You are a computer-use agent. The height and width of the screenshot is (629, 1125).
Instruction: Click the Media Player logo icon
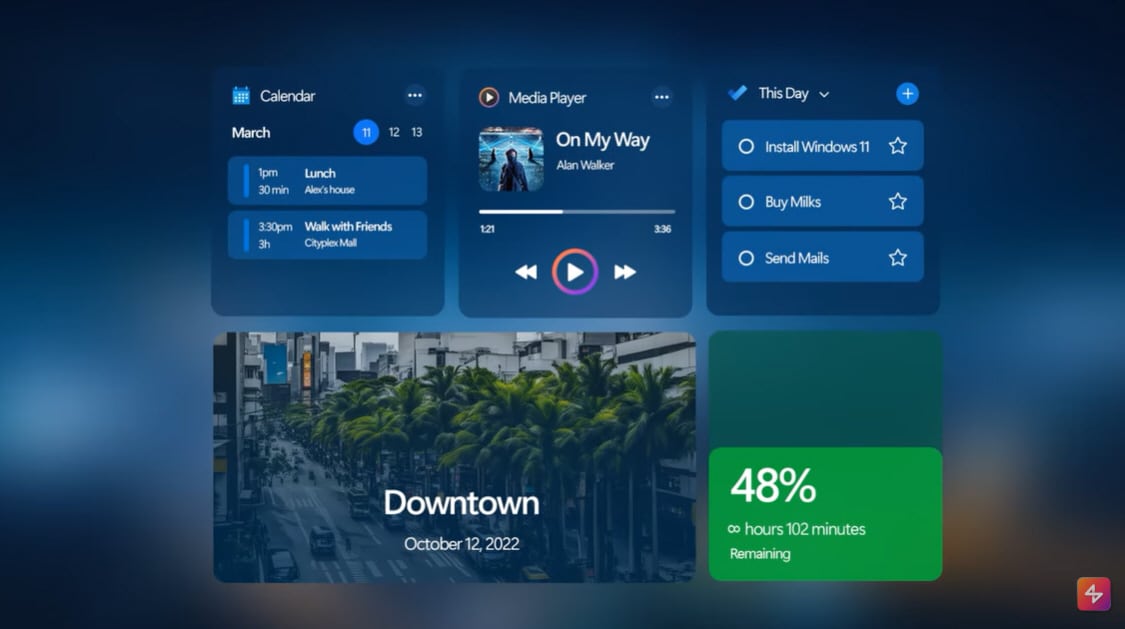point(488,98)
